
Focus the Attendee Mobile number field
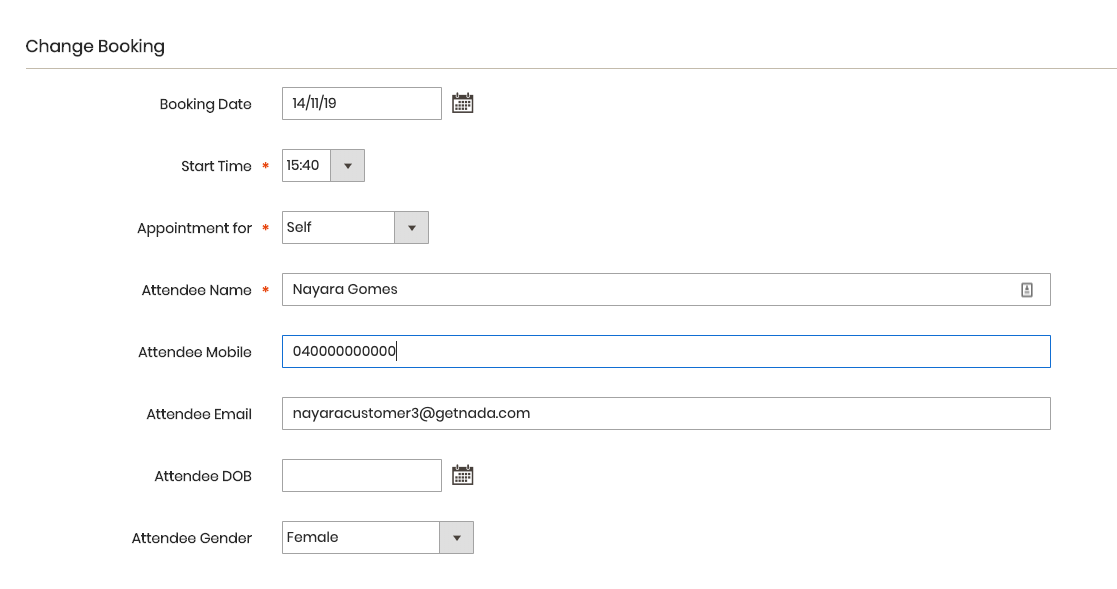point(666,352)
